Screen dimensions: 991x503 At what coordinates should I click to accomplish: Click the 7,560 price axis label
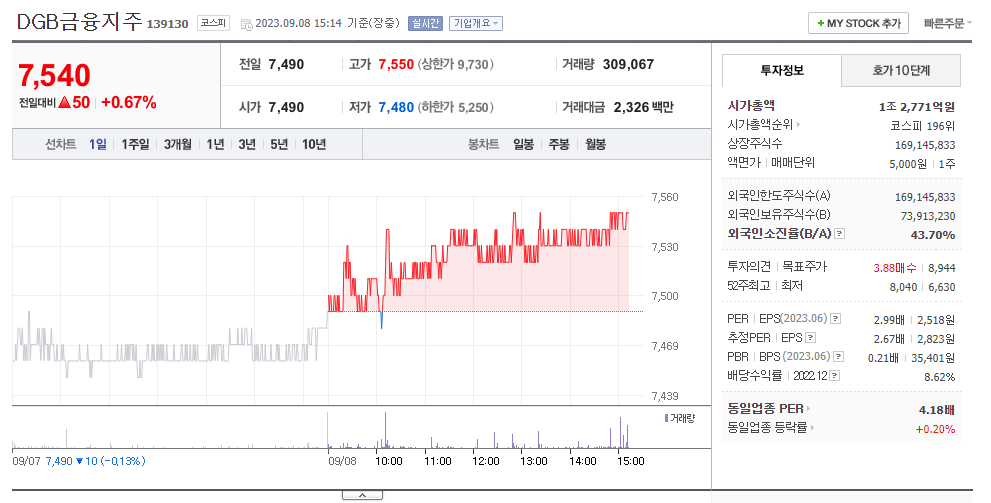665,197
